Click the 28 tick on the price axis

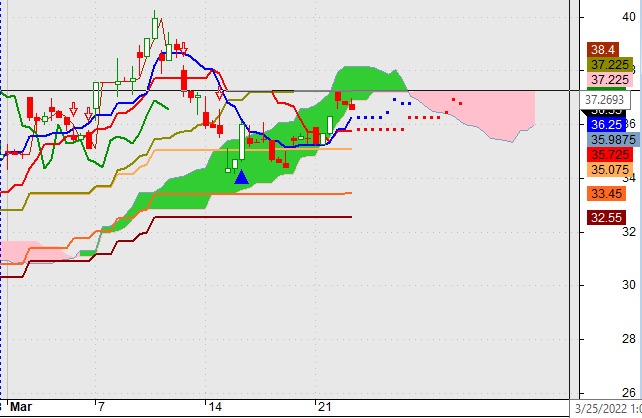tap(629, 339)
